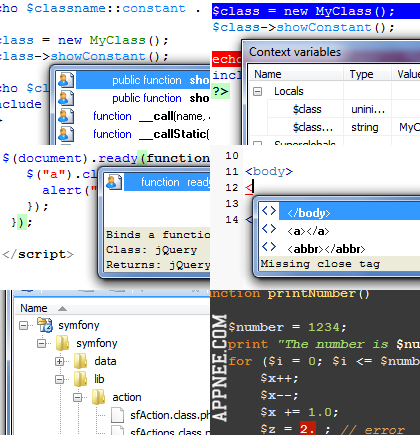Click the '$x++;' code line
The height and width of the screenshot is (435, 420).
coord(279,378)
